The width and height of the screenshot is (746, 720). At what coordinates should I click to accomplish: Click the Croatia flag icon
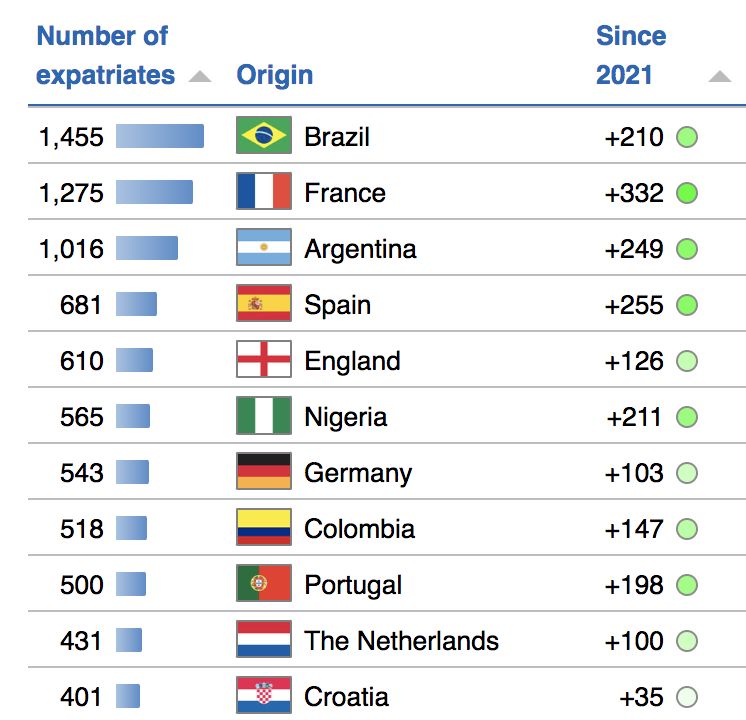tap(264, 695)
